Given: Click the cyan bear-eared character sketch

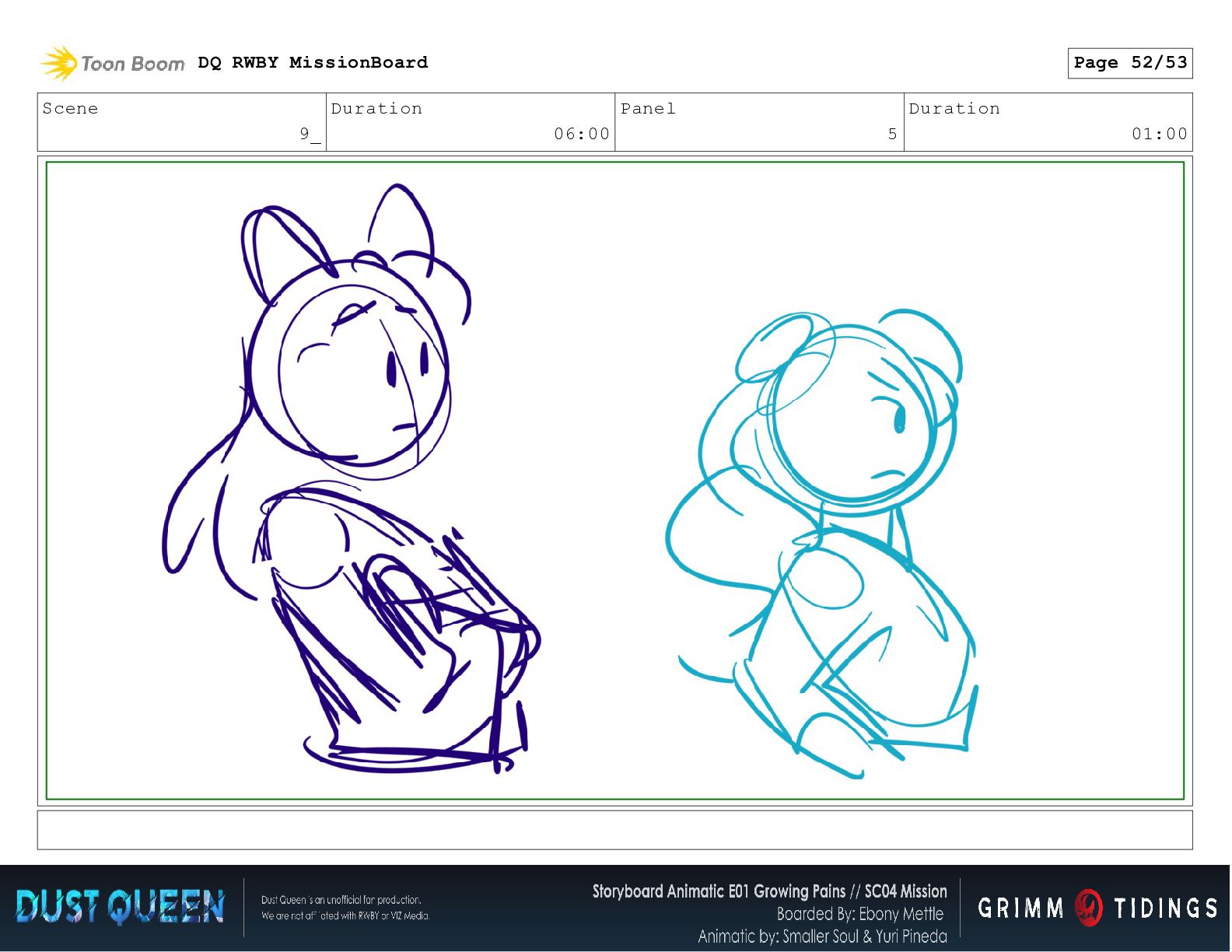Looking at the screenshot, I should pyautogui.click(x=822, y=544).
